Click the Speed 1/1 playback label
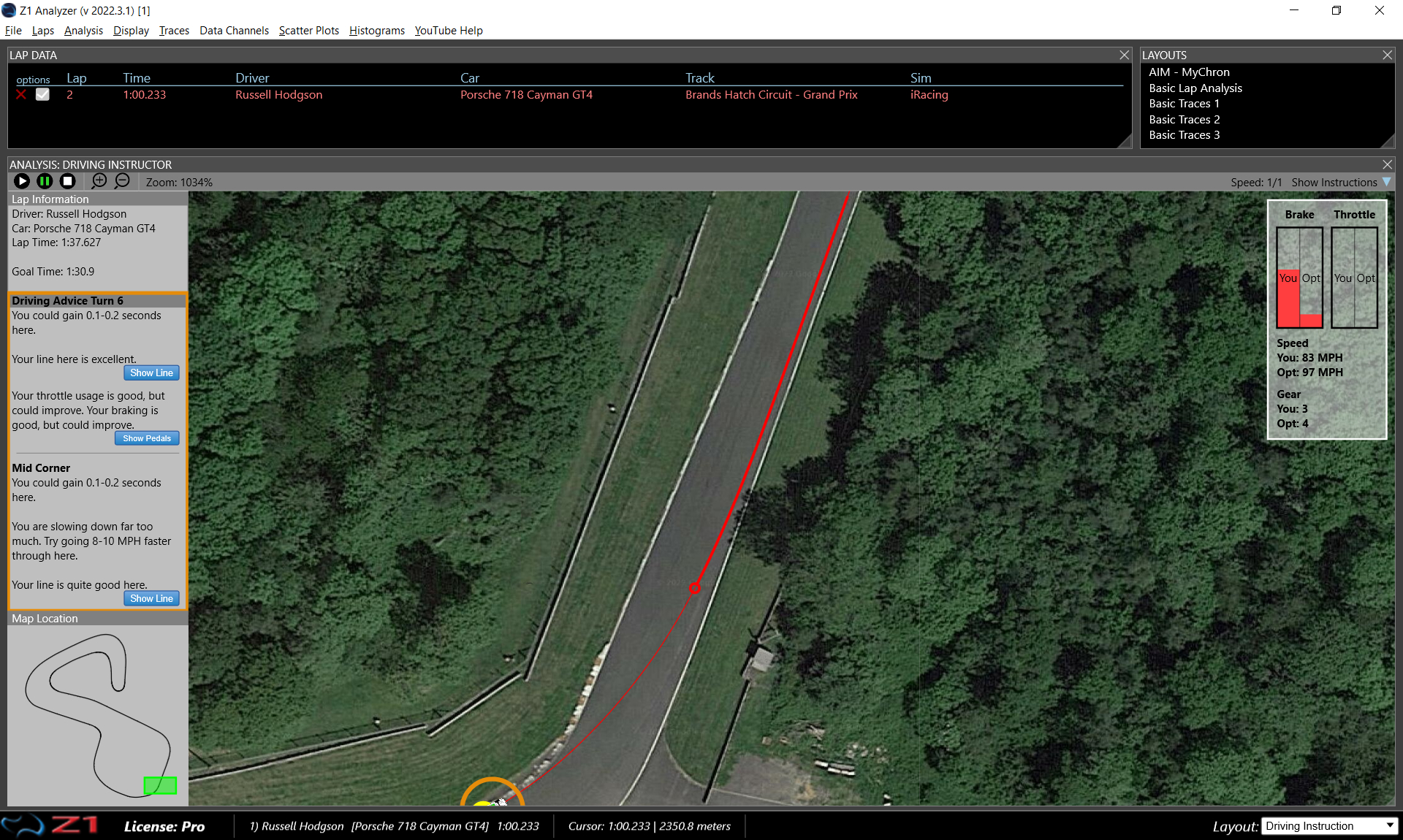This screenshot has height=840, width=1403. click(1256, 183)
